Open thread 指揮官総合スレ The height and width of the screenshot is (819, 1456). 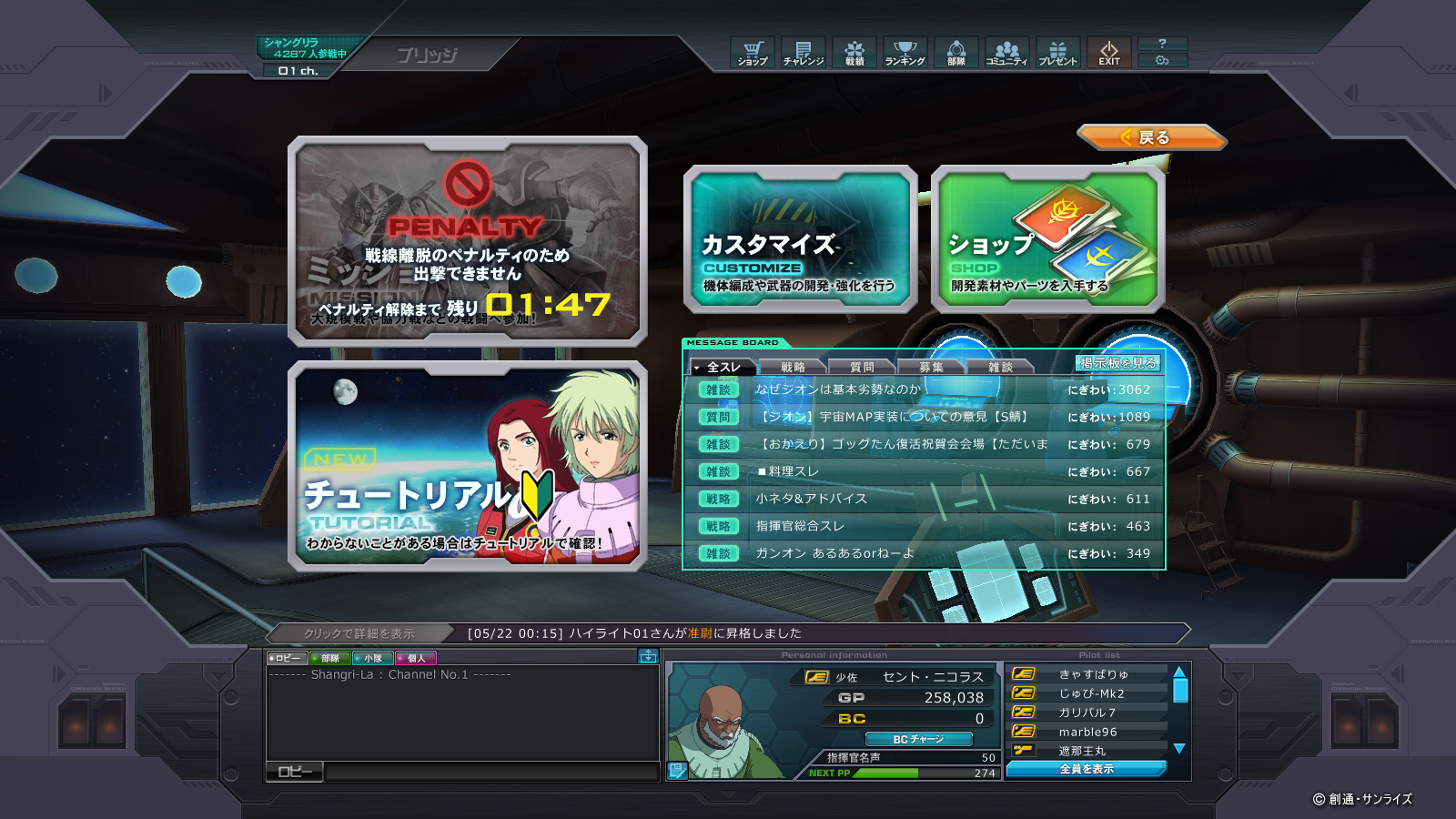click(x=801, y=526)
